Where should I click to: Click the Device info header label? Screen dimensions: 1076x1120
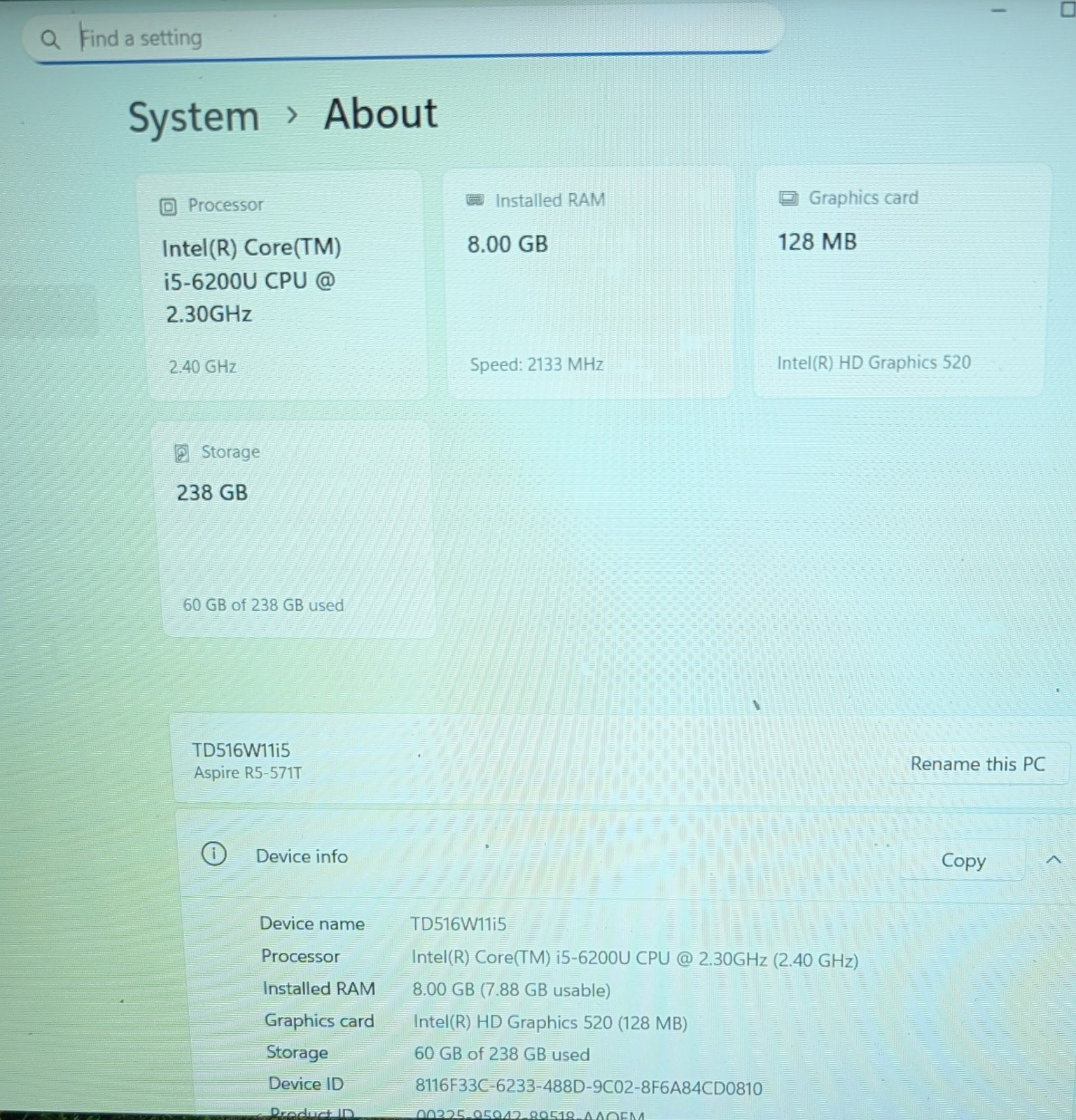click(x=302, y=856)
